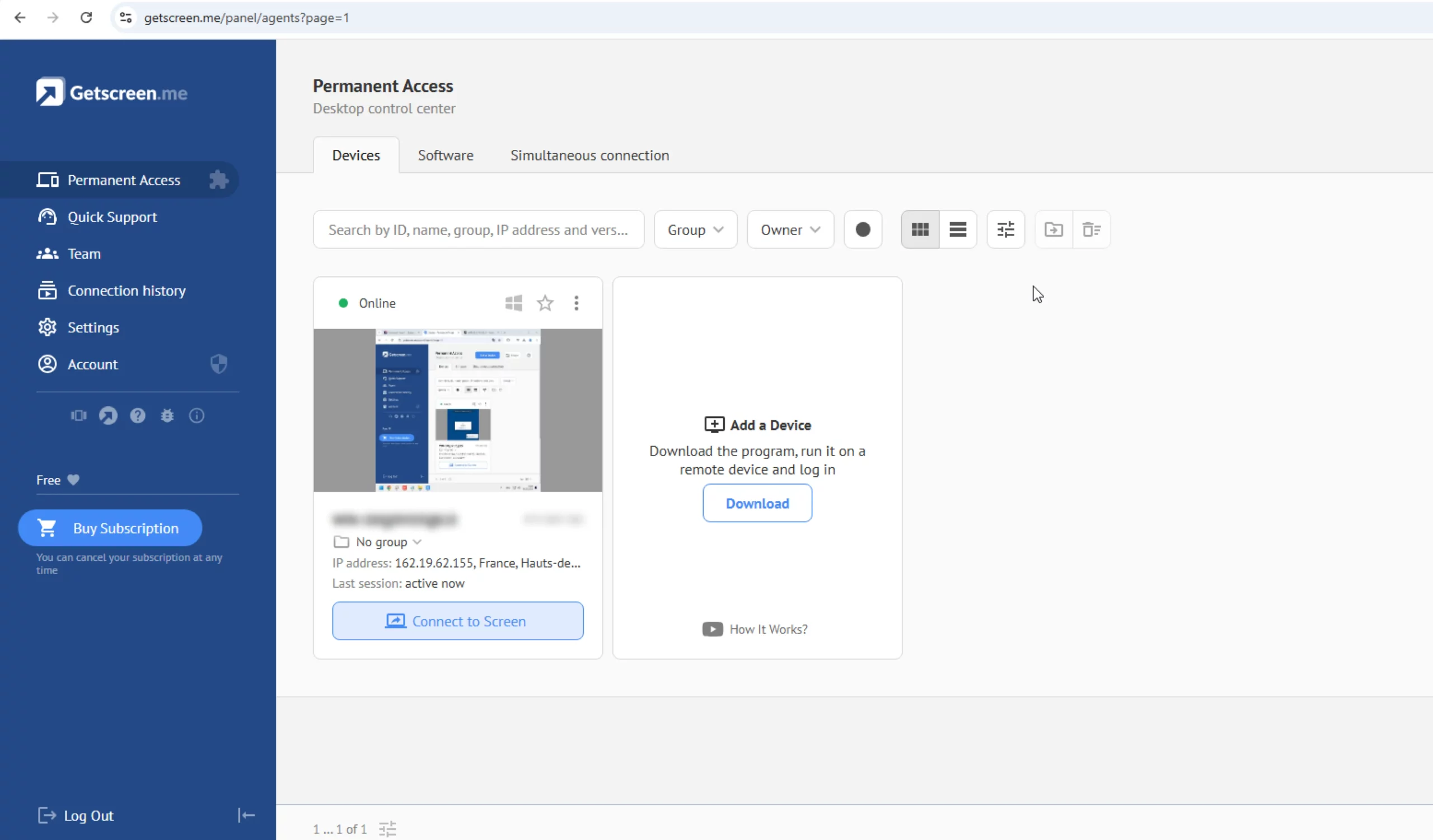Expand the Owner filter dropdown

point(790,229)
